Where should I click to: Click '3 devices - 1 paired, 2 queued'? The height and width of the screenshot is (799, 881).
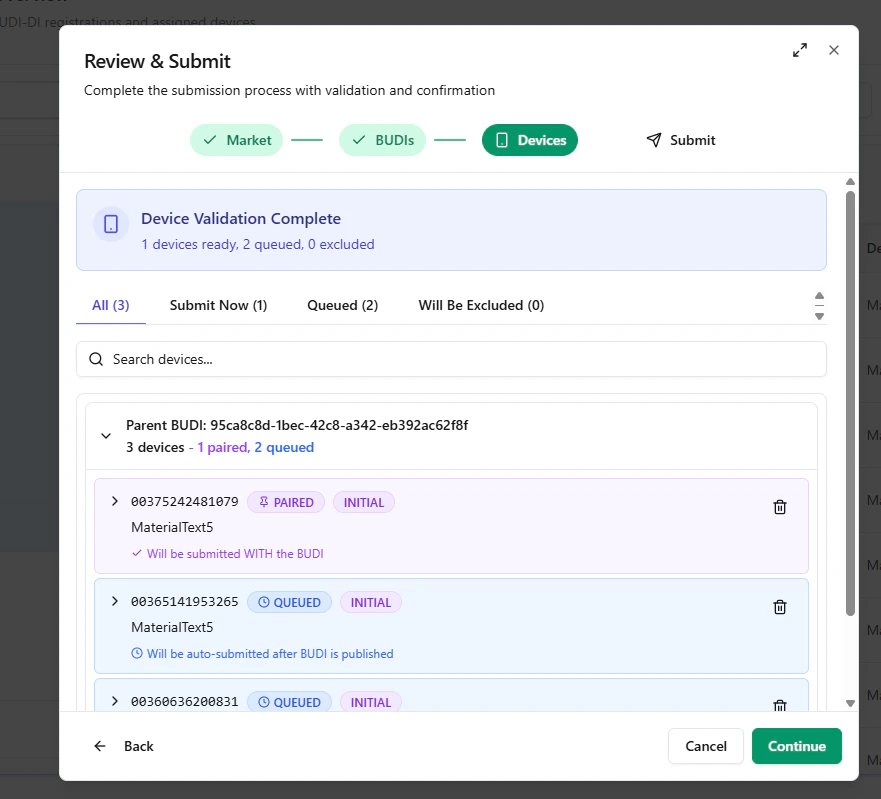click(220, 447)
